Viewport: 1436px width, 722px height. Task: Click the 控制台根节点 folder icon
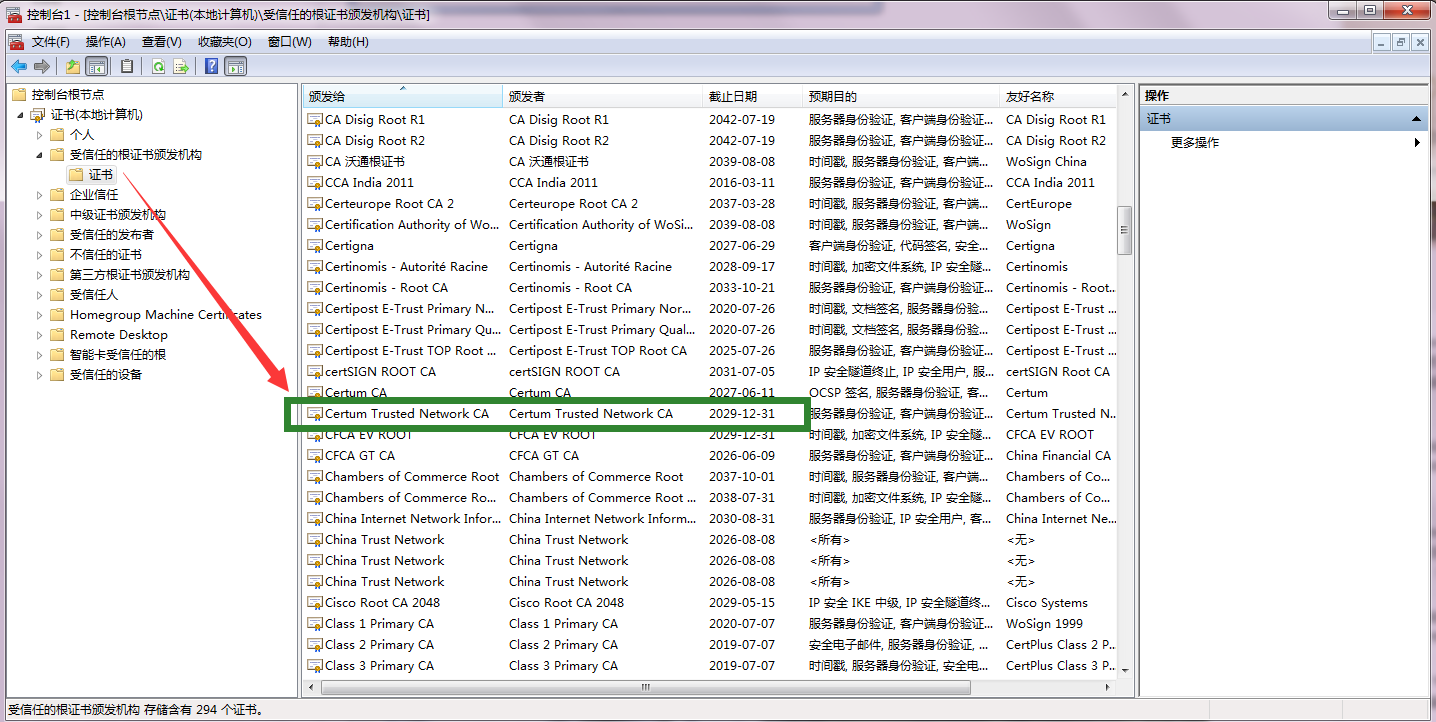pyautogui.click(x=18, y=95)
